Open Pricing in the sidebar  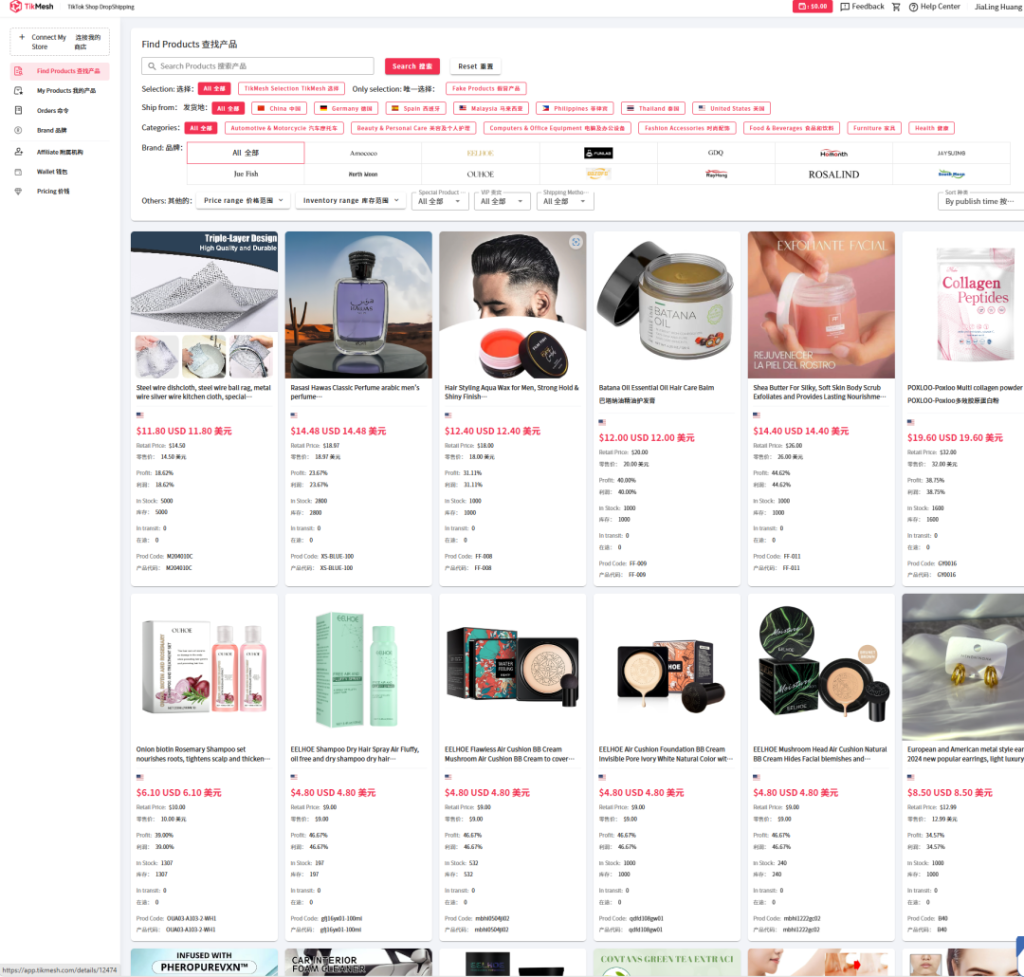coord(60,191)
